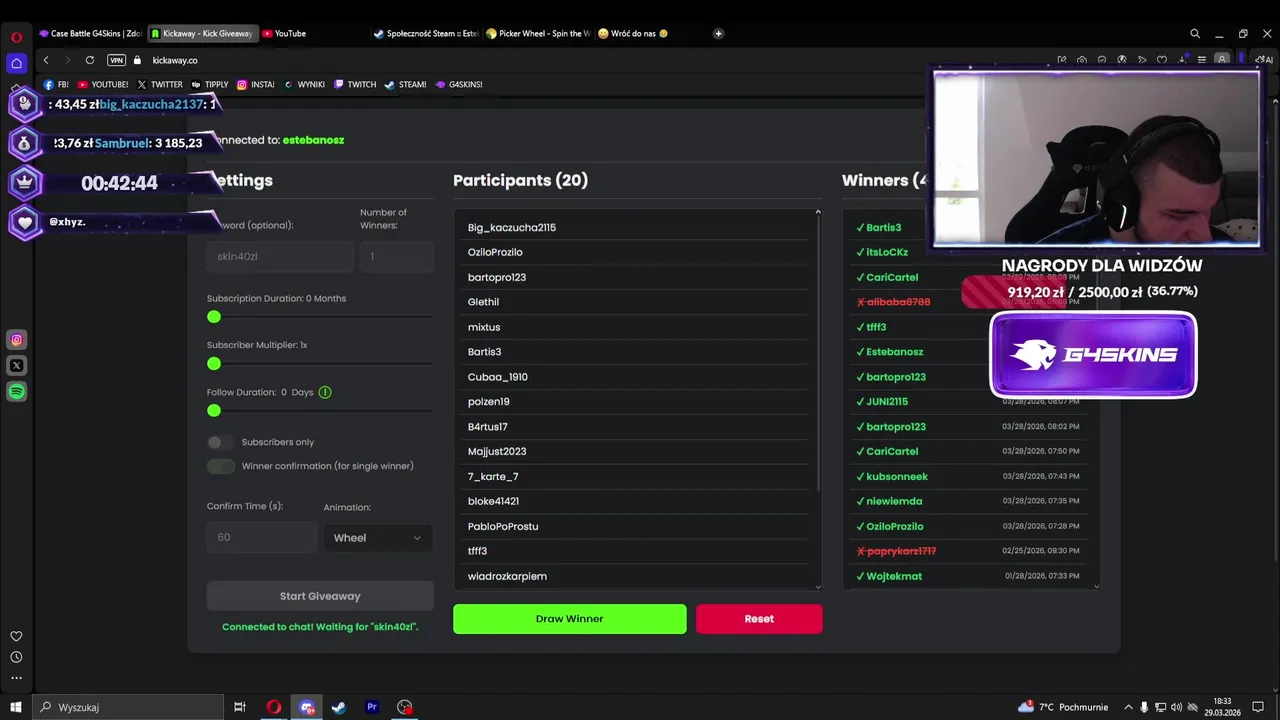The height and width of the screenshot is (720, 1280).
Task: Toggle Winner confirmation for single winner
Action: 220,466
